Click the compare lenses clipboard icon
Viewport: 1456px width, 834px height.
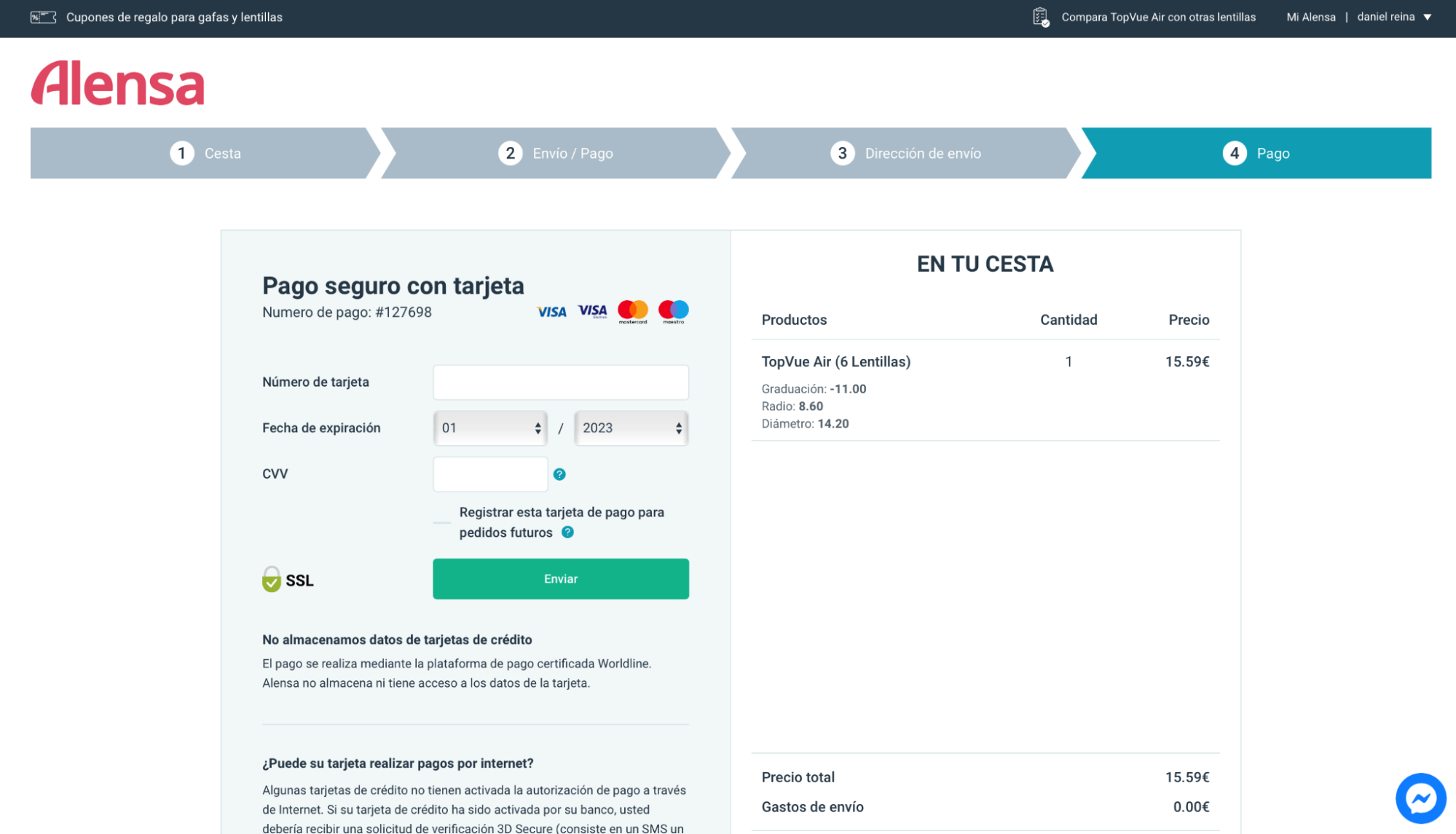coord(1041,17)
